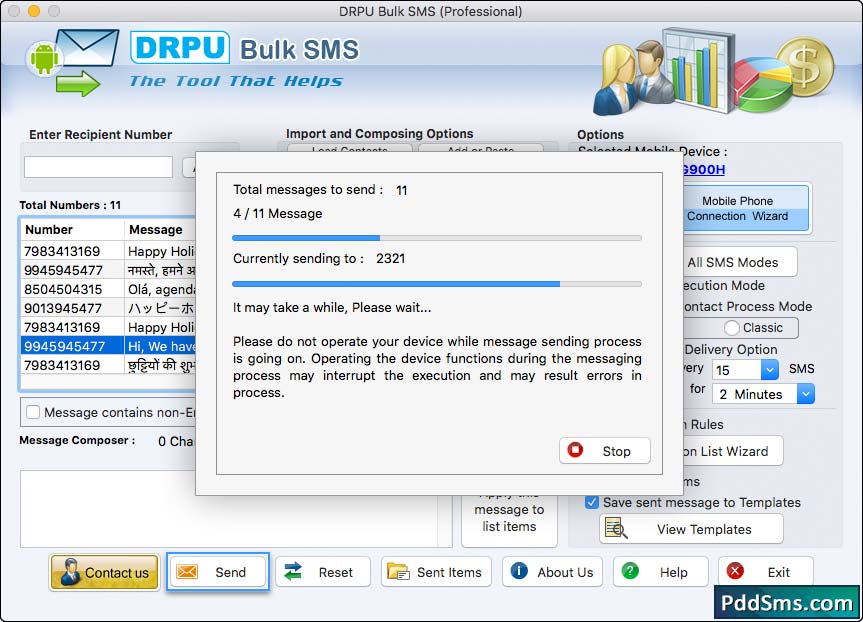Click the envelope icon on Send
Screen dimensions: 863x622
[x=187, y=572]
